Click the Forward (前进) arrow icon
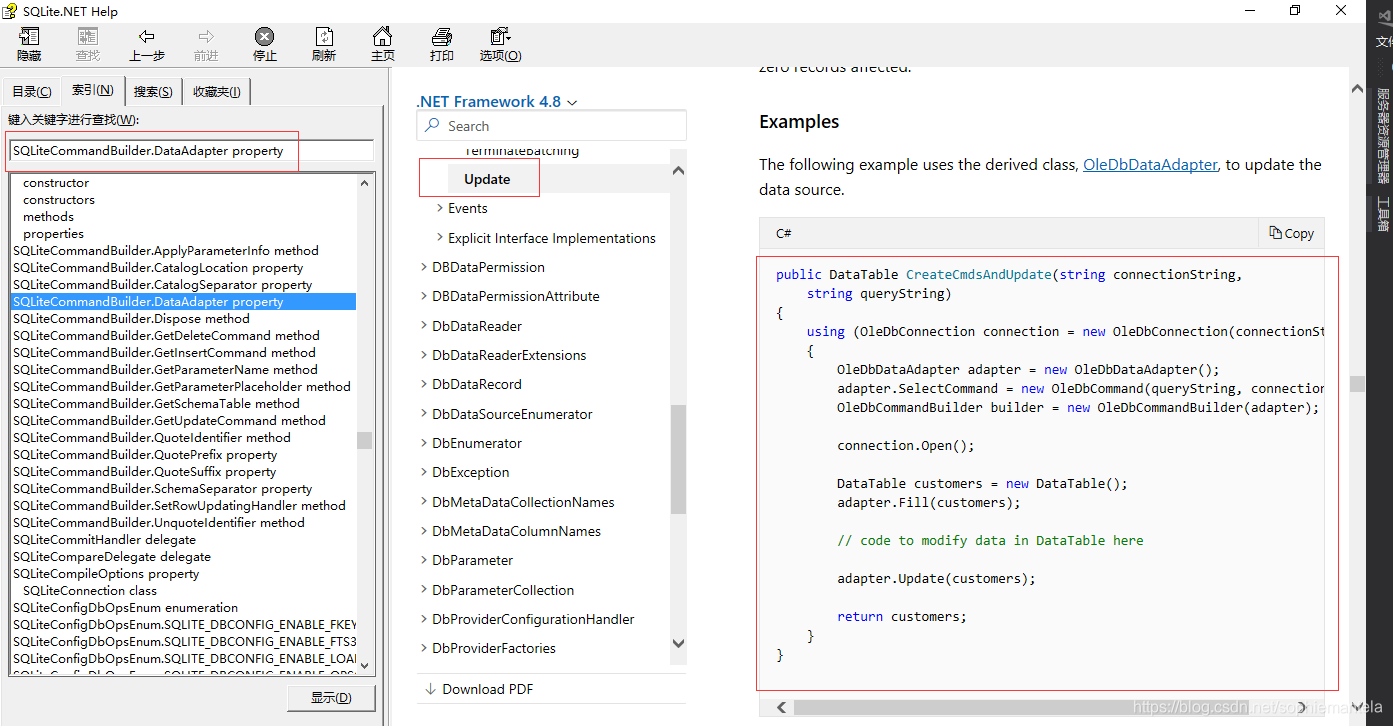 [206, 37]
